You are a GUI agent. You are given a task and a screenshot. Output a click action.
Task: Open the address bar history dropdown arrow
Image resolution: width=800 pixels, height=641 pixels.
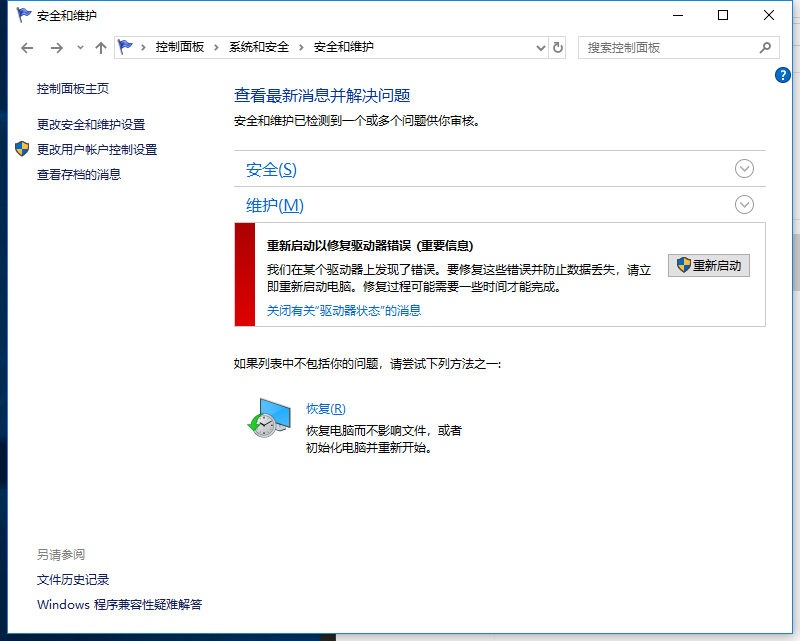point(540,47)
